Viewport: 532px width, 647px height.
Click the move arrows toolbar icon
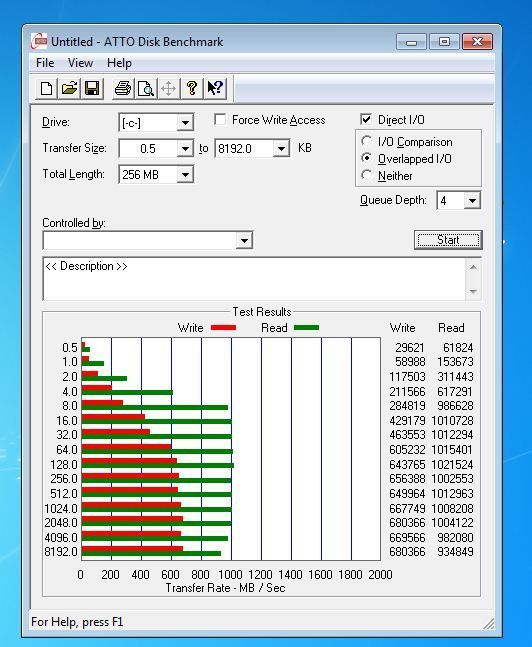click(x=168, y=88)
